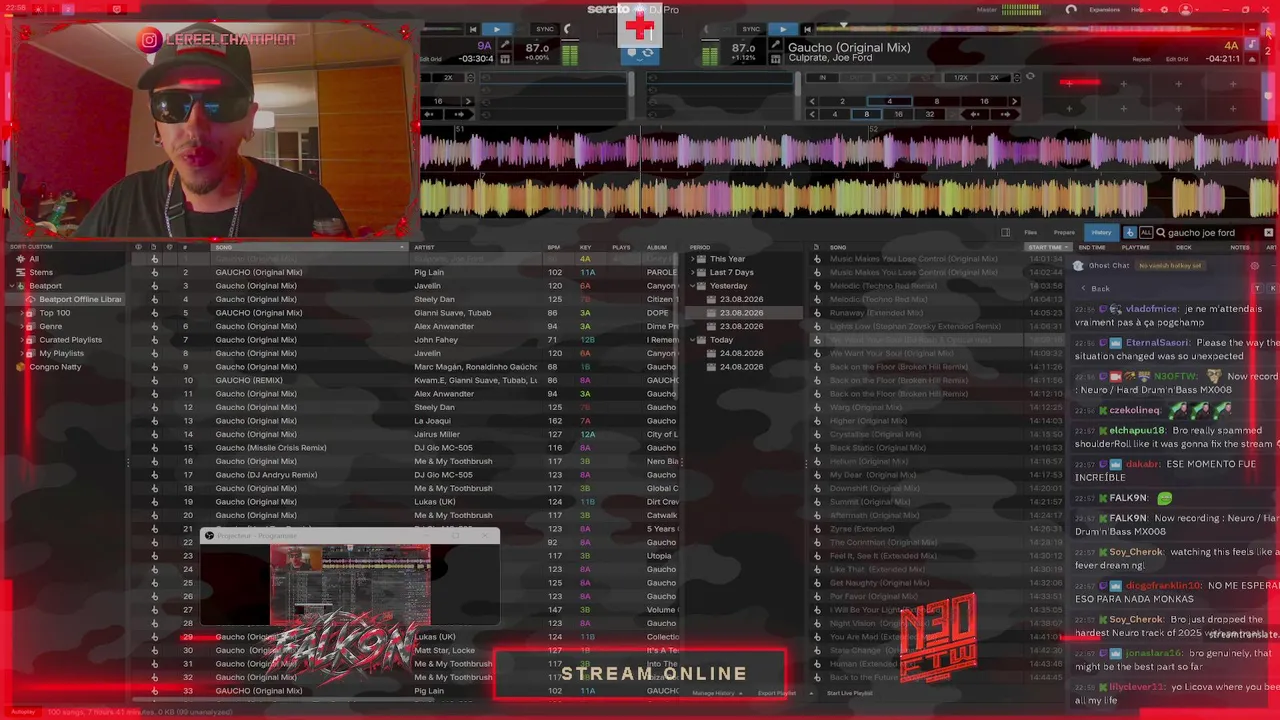Toggle the library panel layout icon
The width and height of the screenshot is (1280, 720).
pos(1005,233)
